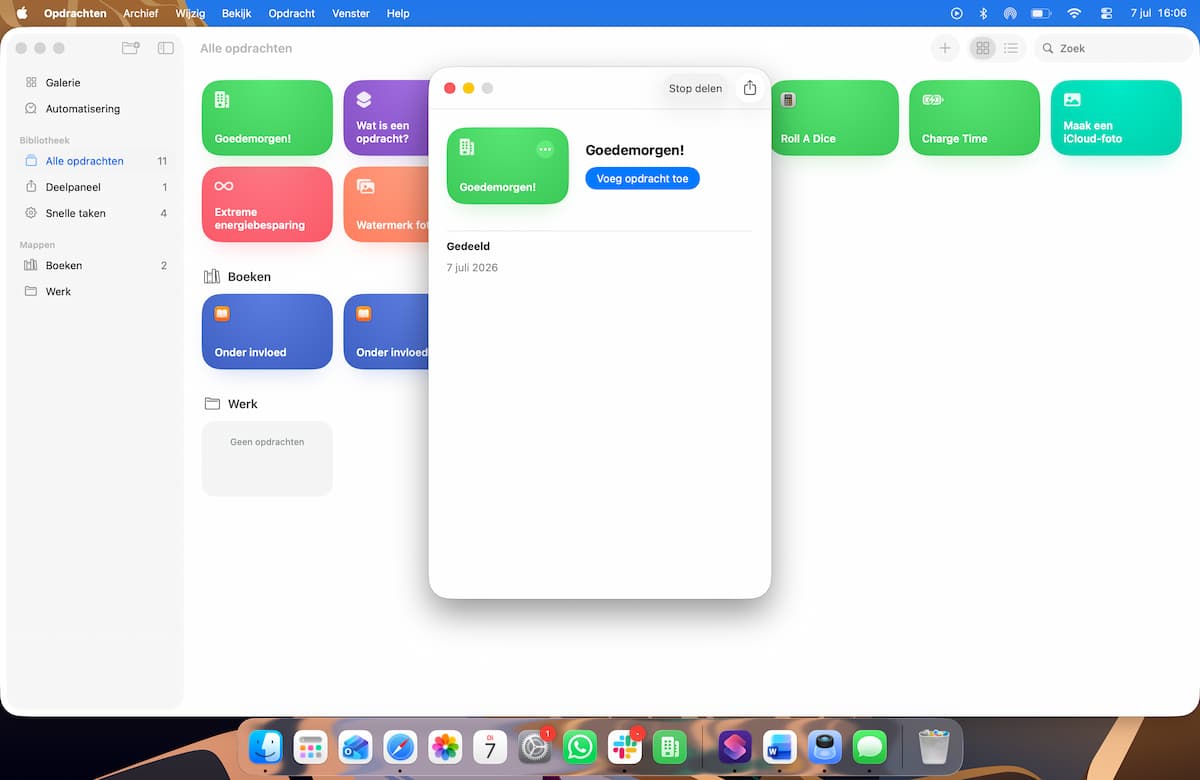
Task: Switch to list view
Action: tap(1011, 48)
